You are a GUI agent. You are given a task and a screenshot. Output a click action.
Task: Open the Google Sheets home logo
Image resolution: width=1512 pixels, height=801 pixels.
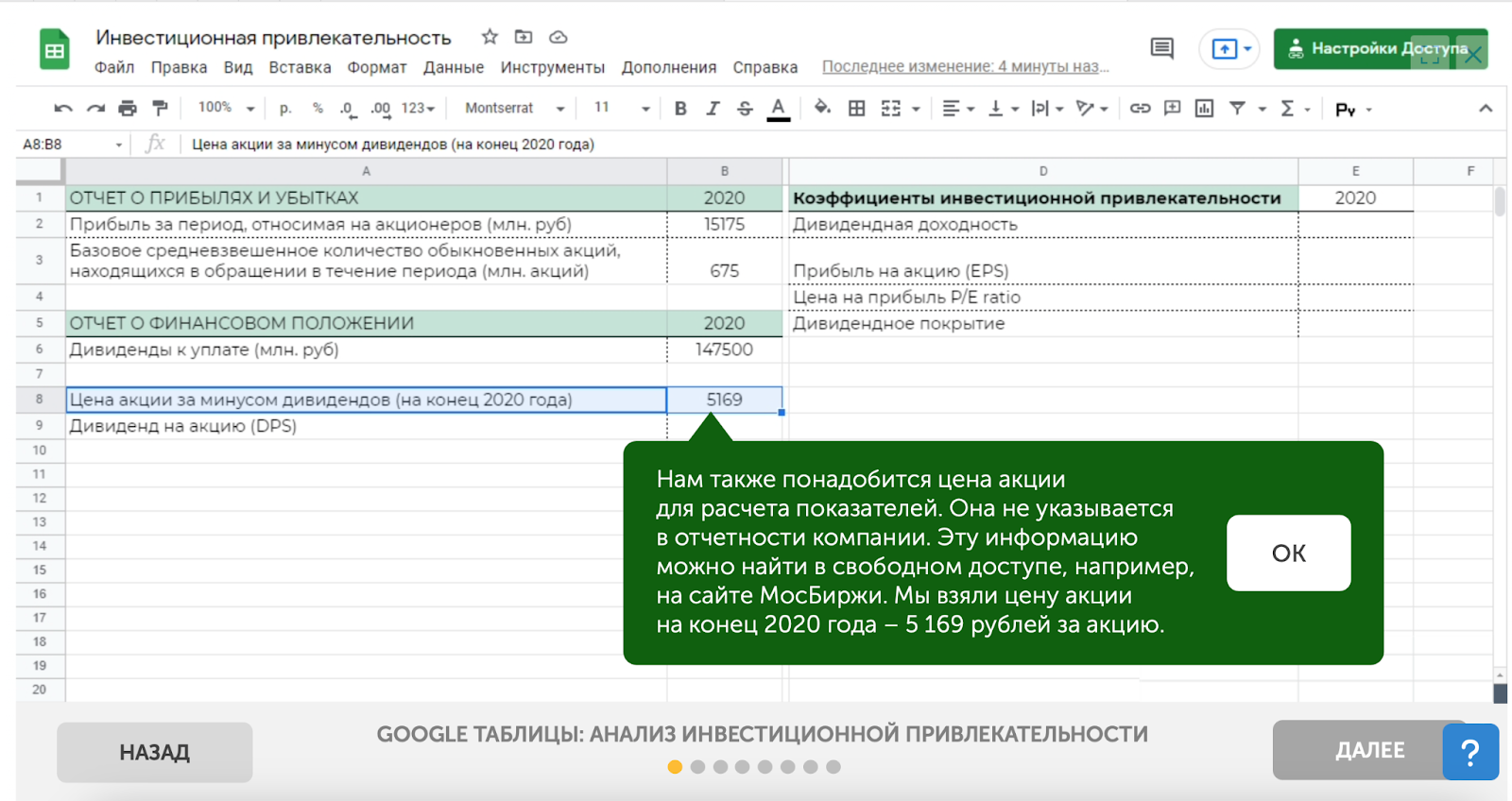coord(55,49)
